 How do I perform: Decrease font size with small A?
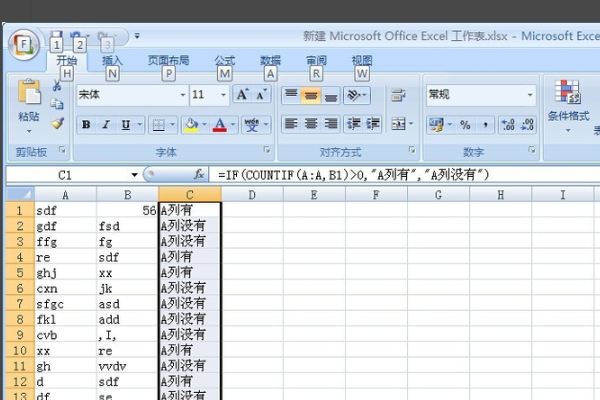pyautogui.click(x=262, y=94)
